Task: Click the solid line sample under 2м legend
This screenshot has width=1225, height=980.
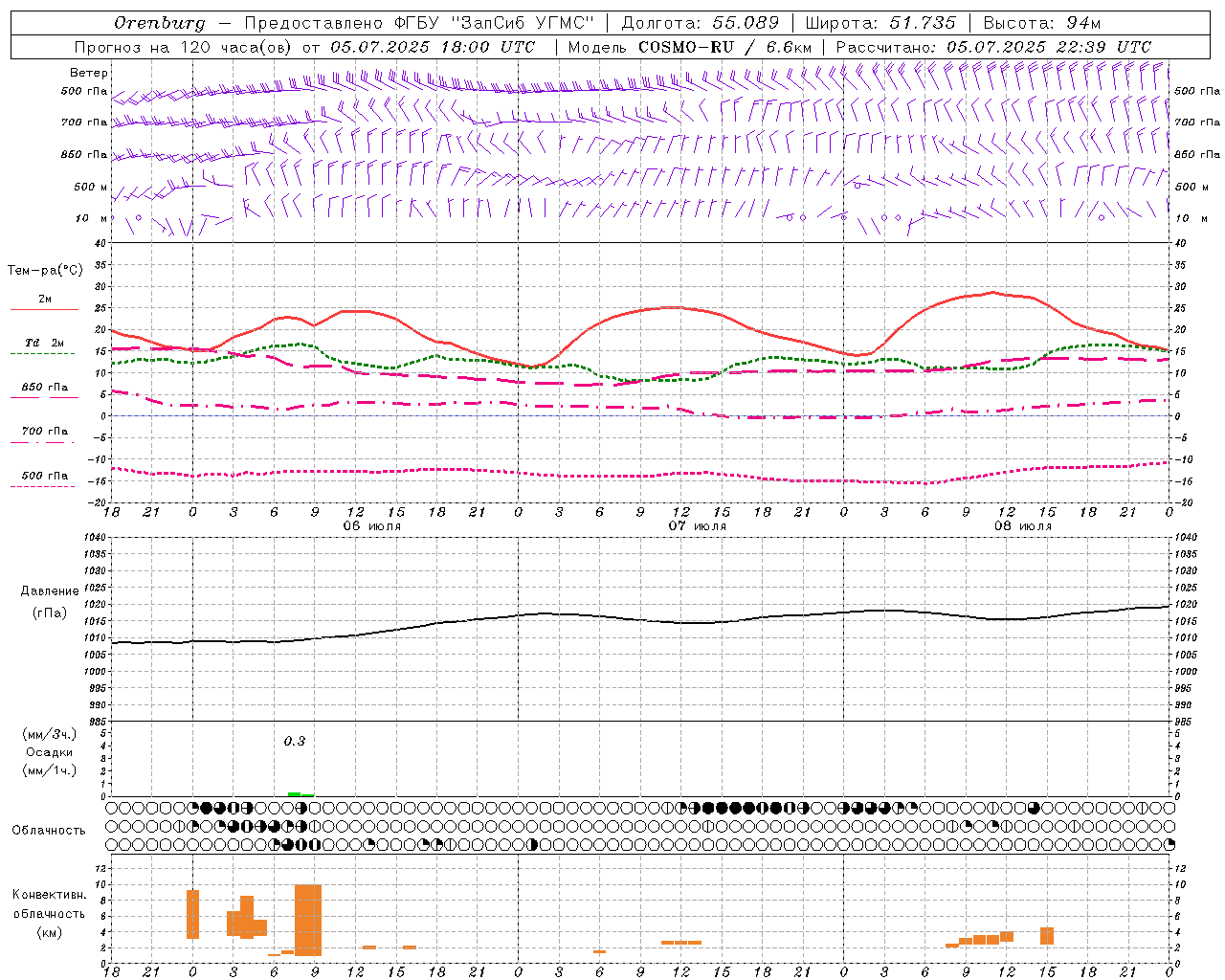Action: 44,310
